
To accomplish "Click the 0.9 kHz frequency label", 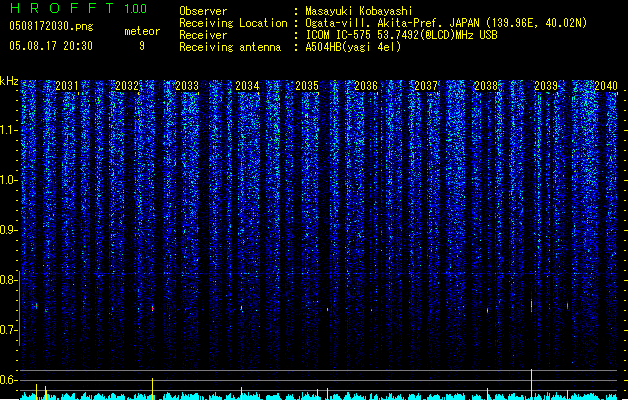I will click(x=9, y=230).
